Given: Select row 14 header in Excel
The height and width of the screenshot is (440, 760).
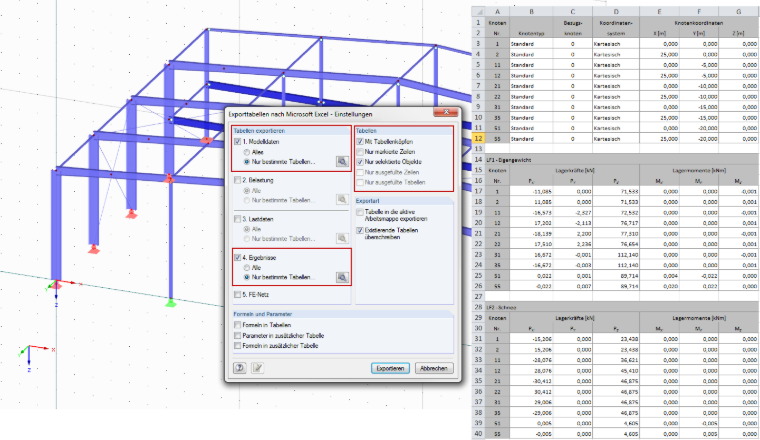Looking at the screenshot, I should click(478, 159).
